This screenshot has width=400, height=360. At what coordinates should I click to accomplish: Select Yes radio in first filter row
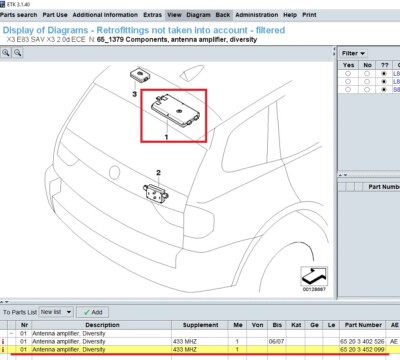[348, 73]
